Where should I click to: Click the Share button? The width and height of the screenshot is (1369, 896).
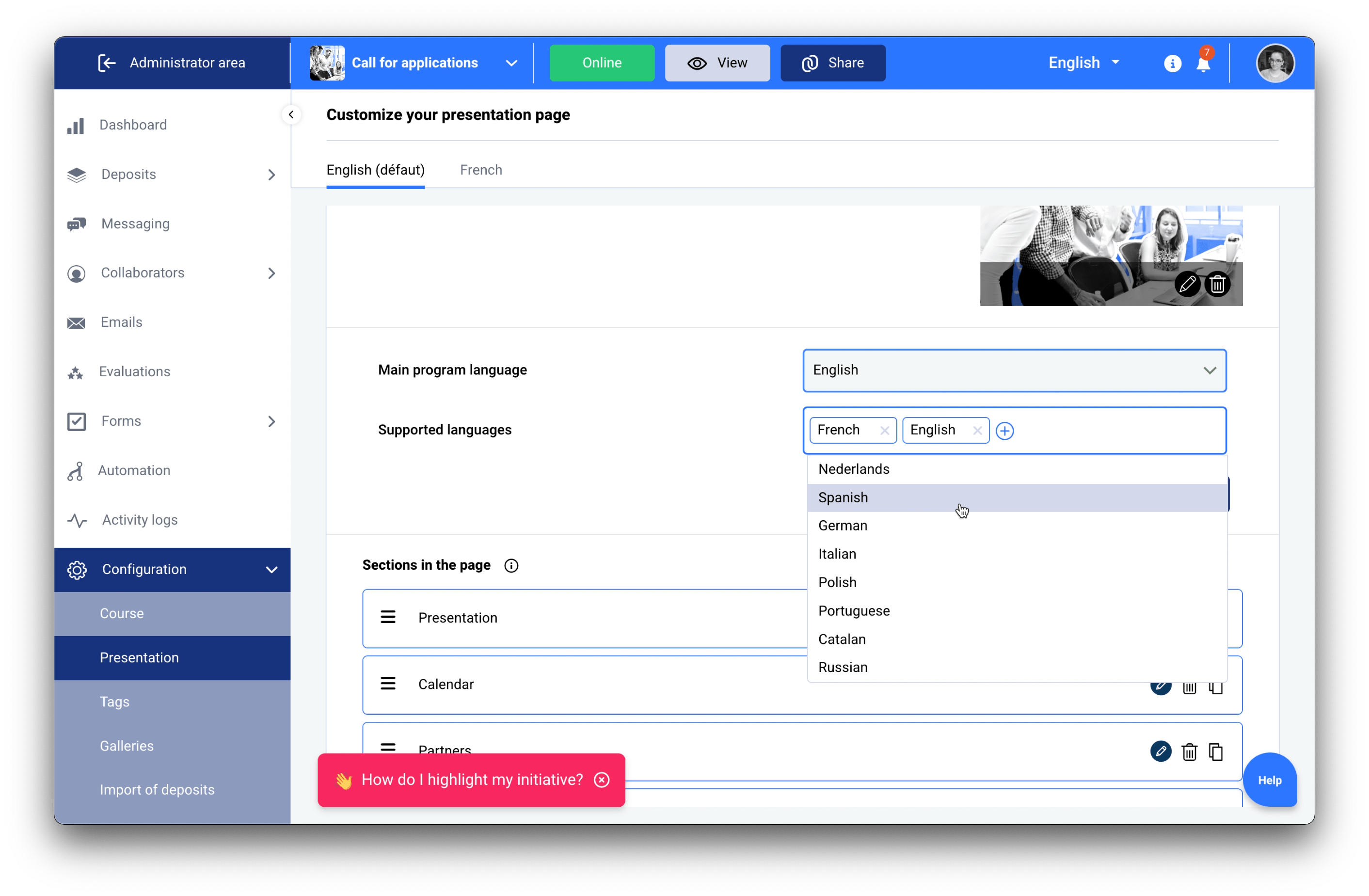(x=832, y=63)
